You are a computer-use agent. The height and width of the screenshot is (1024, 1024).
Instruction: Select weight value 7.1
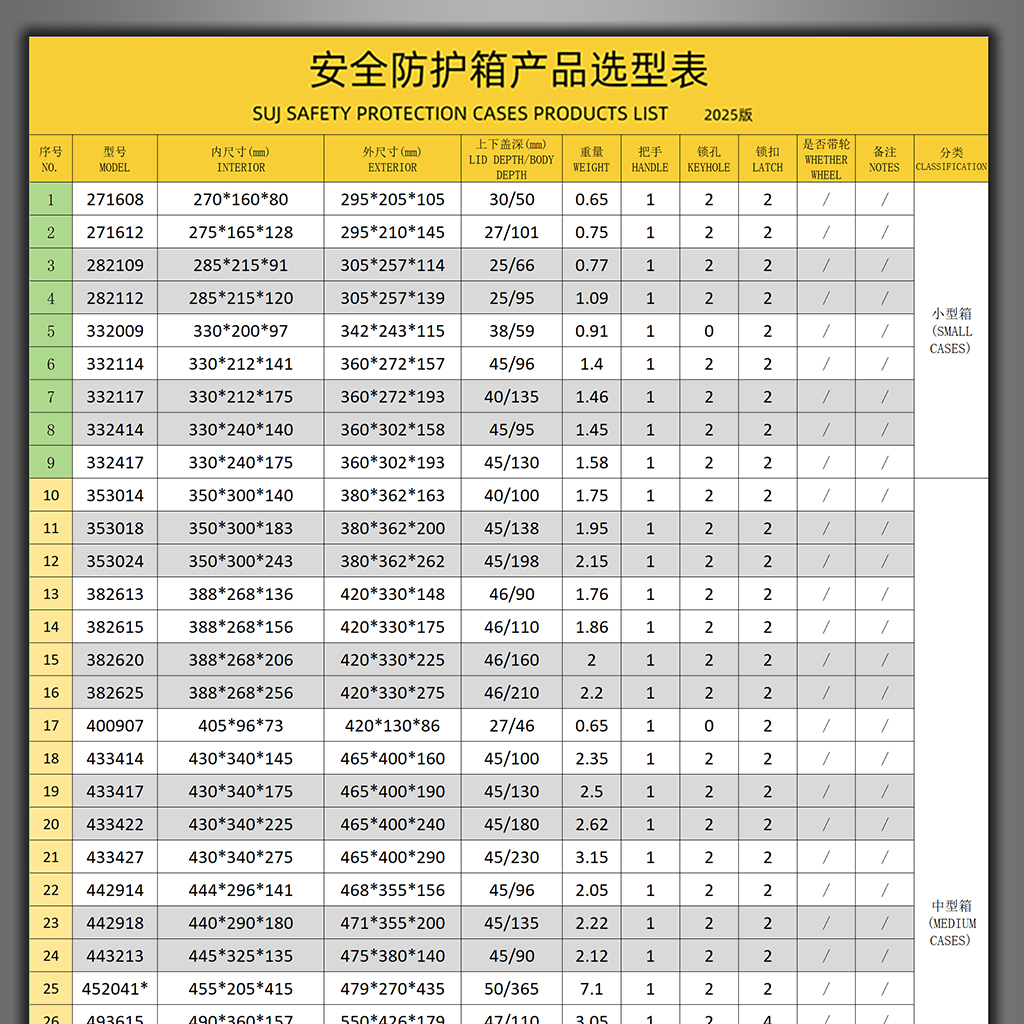point(591,988)
